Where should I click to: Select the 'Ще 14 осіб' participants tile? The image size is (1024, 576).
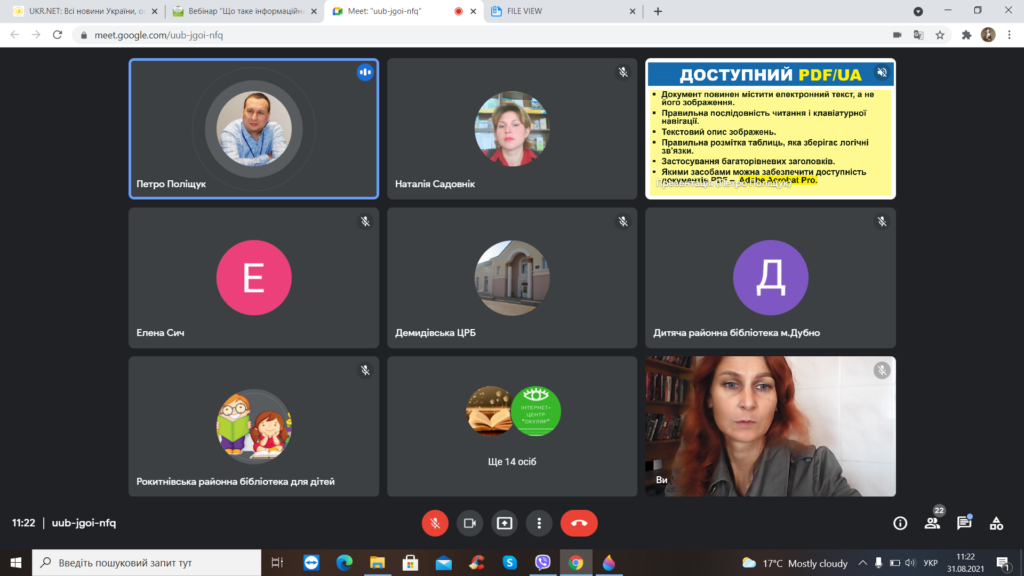click(x=512, y=427)
